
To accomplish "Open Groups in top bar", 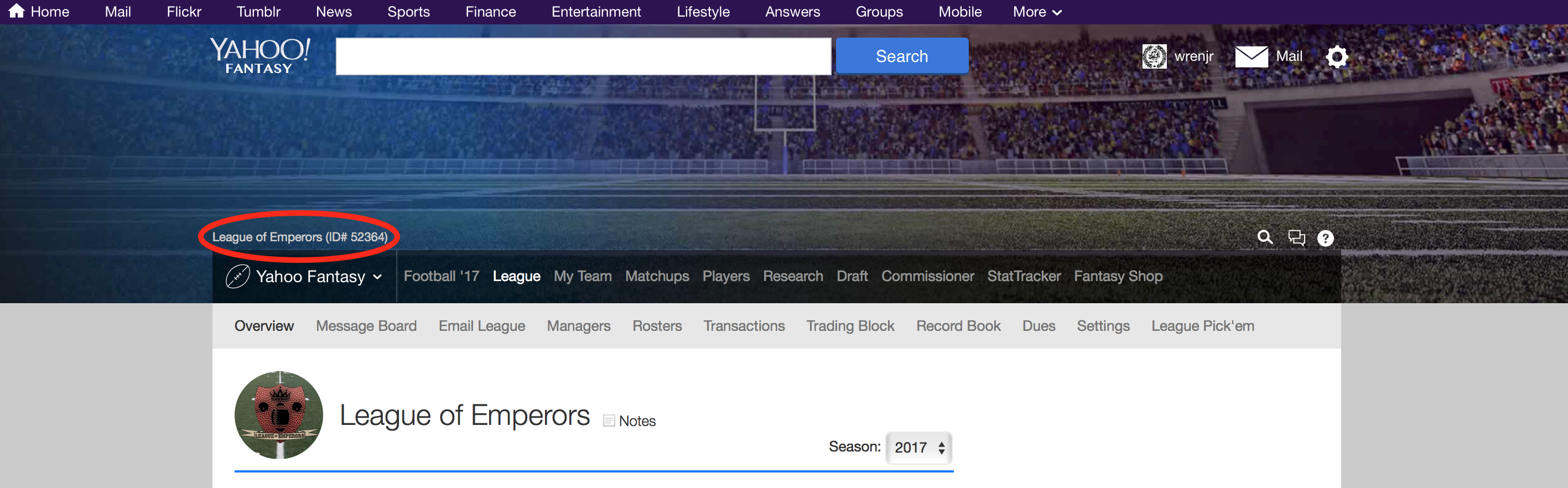I will pyautogui.click(x=879, y=12).
